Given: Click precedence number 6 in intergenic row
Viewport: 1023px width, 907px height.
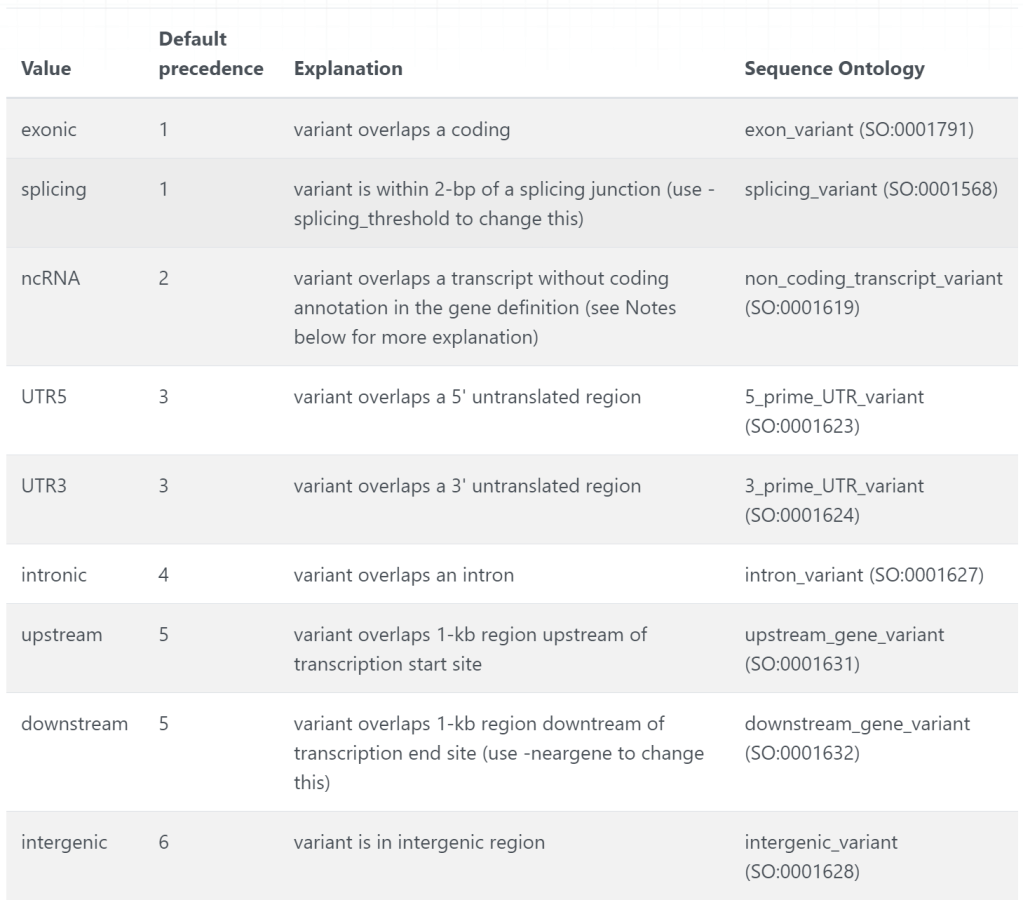Looking at the screenshot, I should [x=164, y=842].
